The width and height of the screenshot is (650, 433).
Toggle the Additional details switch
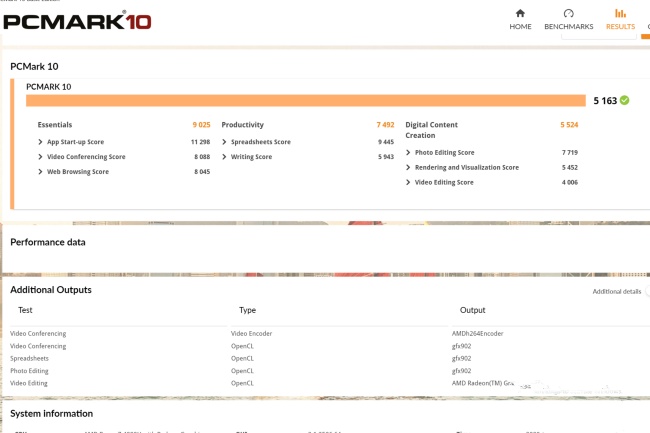click(x=647, y=291)
